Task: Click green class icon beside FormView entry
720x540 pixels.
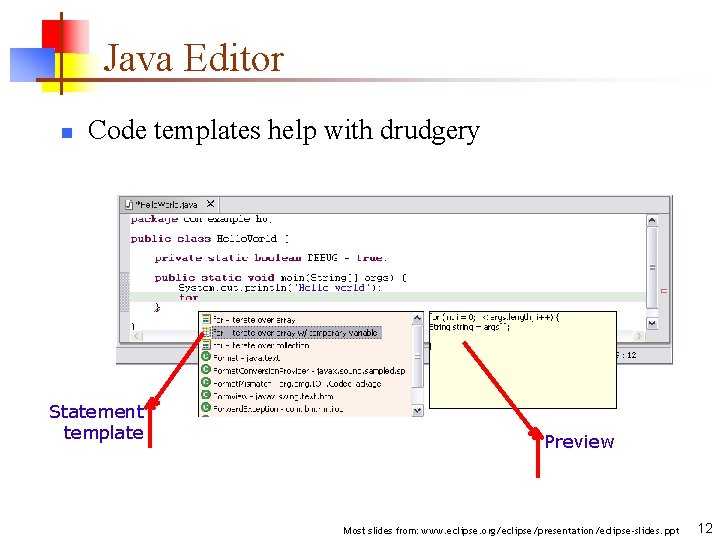Action: tap(206, 395)
